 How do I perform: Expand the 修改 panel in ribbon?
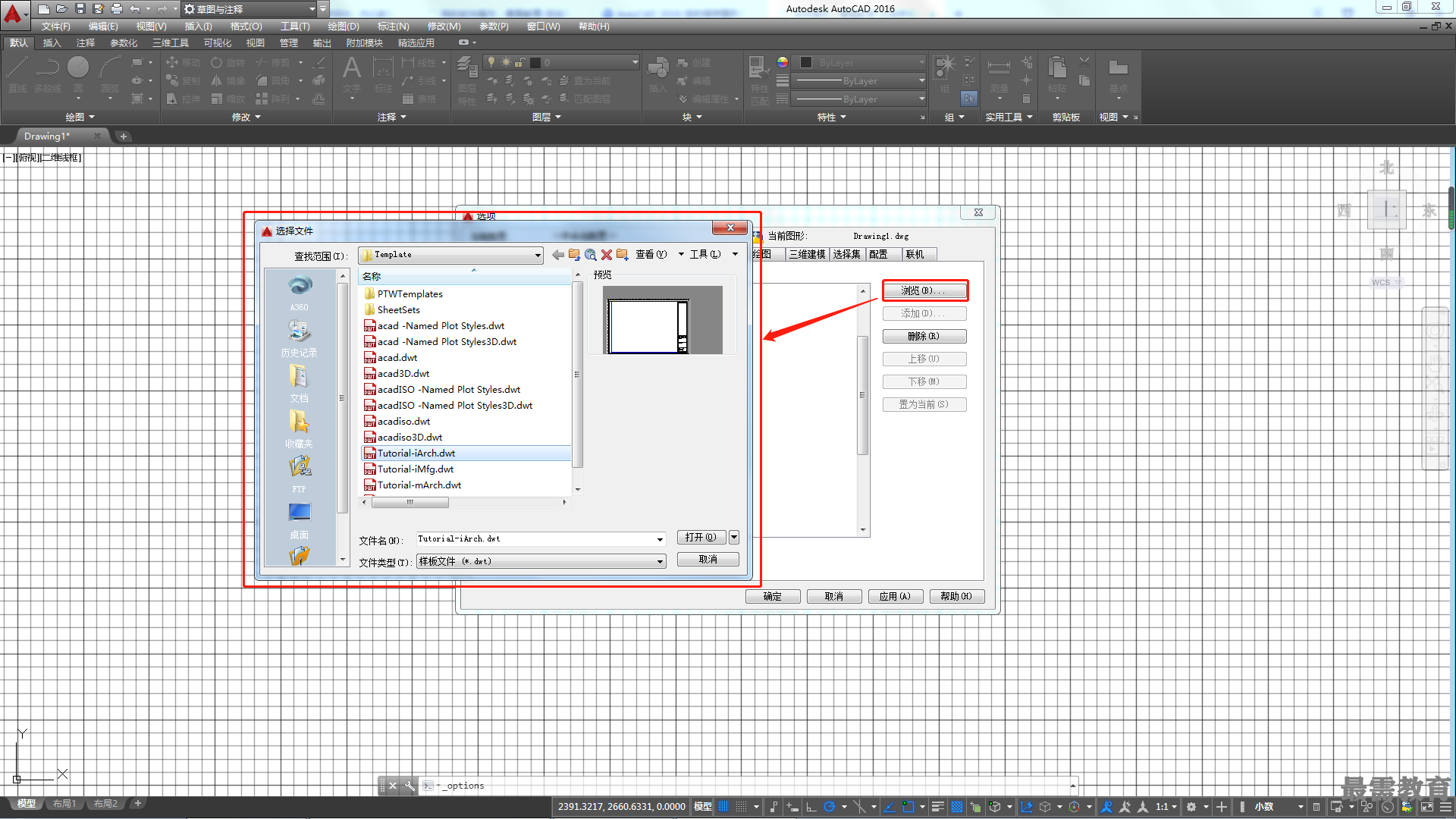(x=246, y=117)
